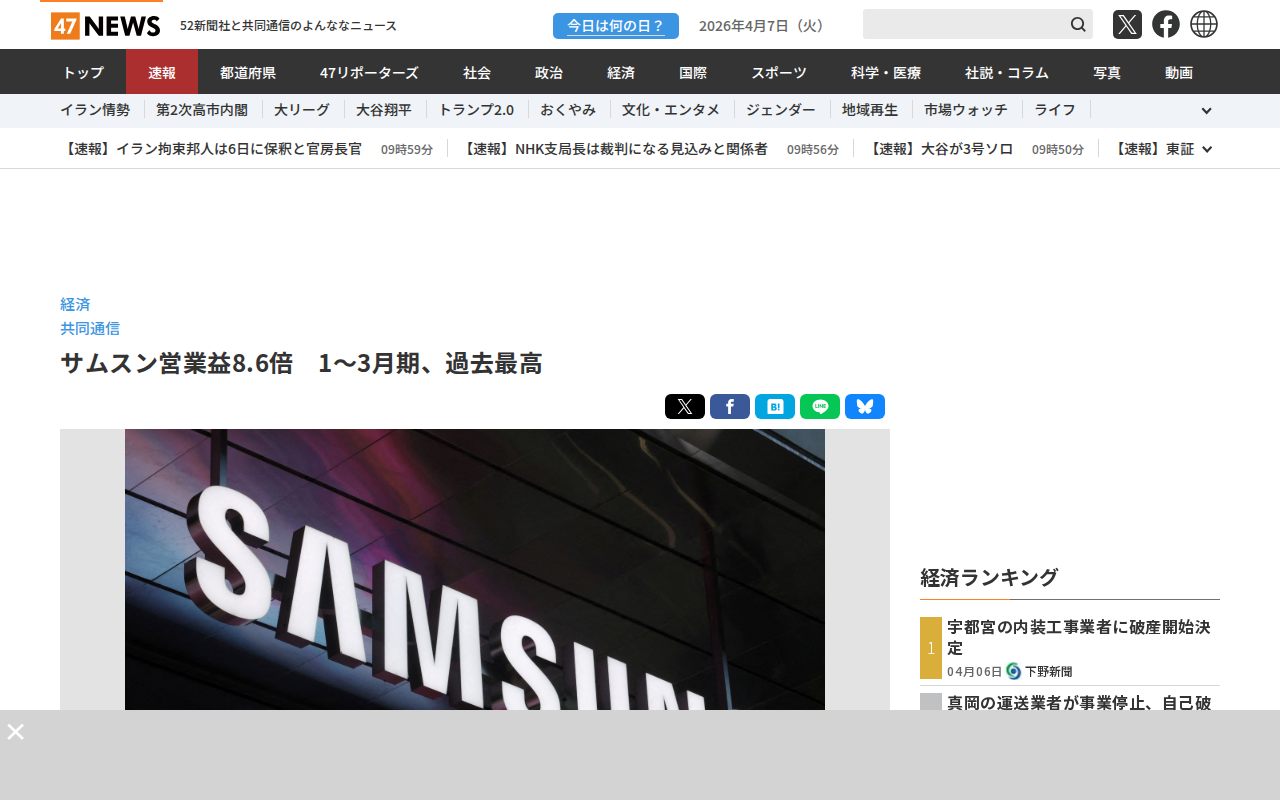Select the 文化・エンタメ topic link
This screenshot has width=1280, height=800.
click(x=671, y=110)
